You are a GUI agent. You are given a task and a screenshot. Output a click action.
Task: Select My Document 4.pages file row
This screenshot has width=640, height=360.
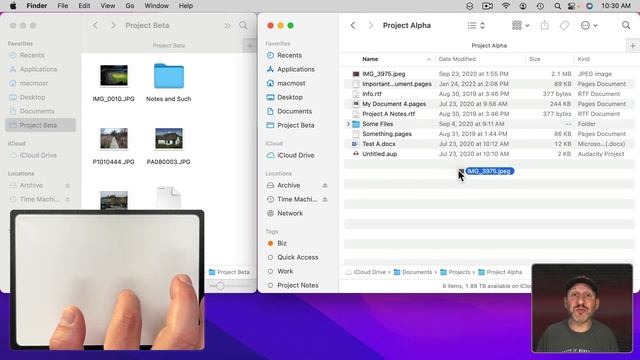point(489,104)
